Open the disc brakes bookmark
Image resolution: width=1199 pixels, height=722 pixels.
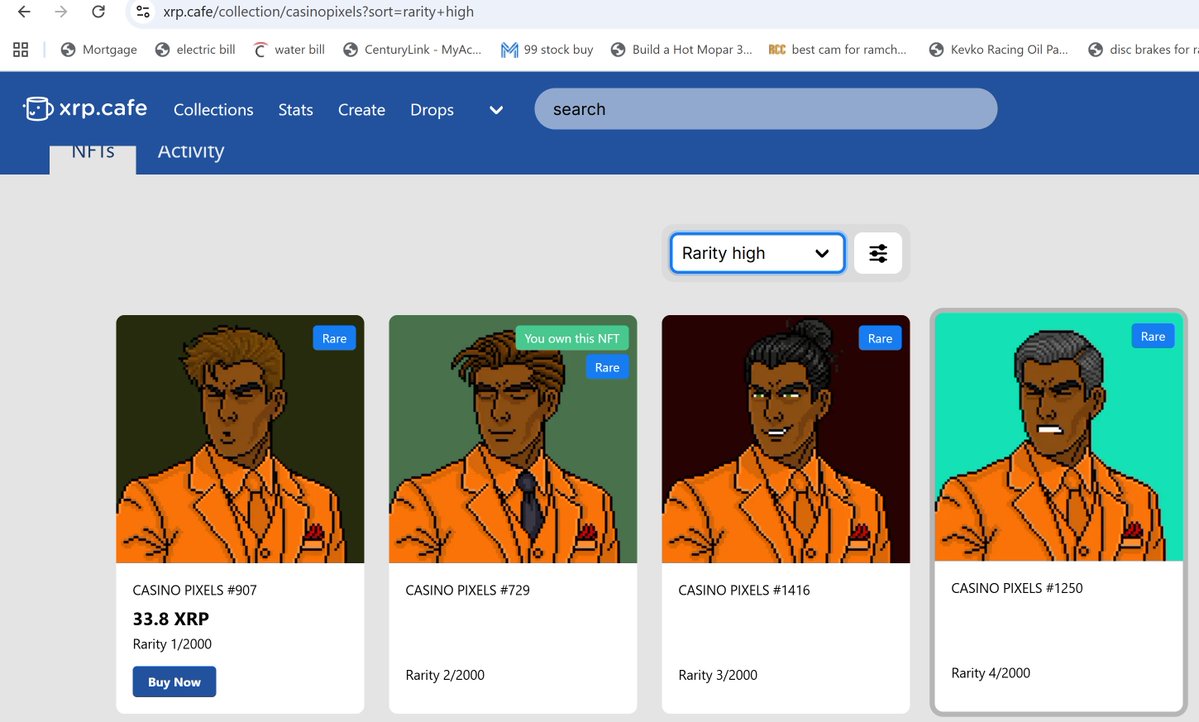tap(1143, 50)
